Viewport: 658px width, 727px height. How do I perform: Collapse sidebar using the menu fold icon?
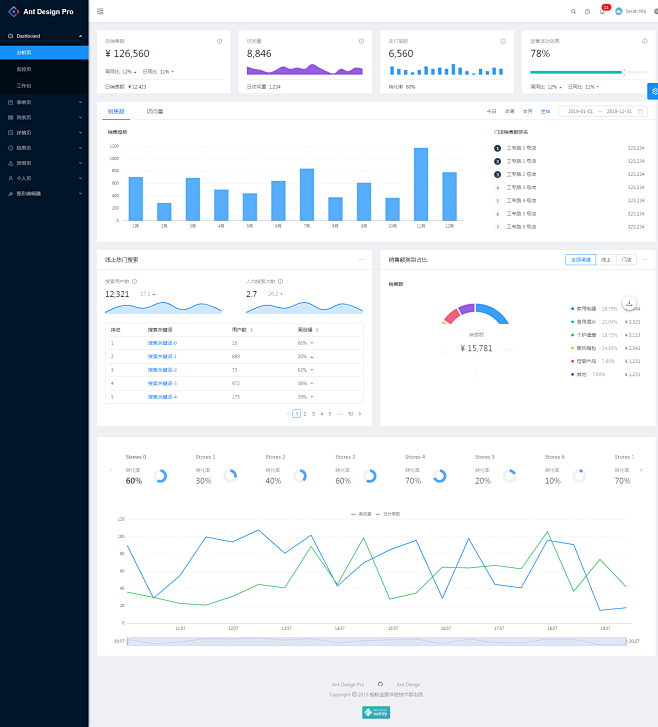point(100,11)
